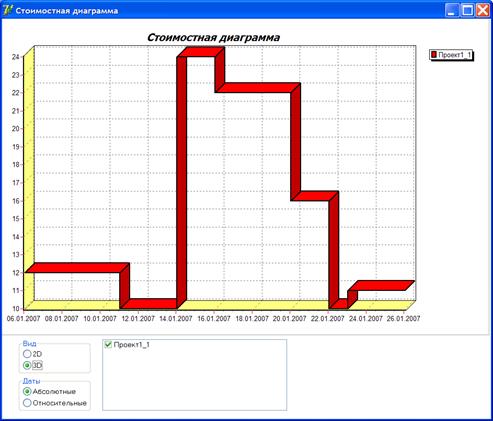Click the red Проект1_1 legend swatch
This screenshot has width=493, height=421.
[x=434, y=55]
